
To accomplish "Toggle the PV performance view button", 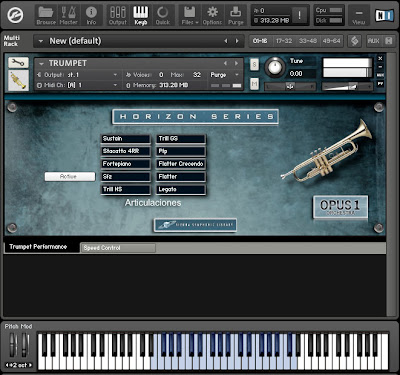I will click(x=380, y=84).
